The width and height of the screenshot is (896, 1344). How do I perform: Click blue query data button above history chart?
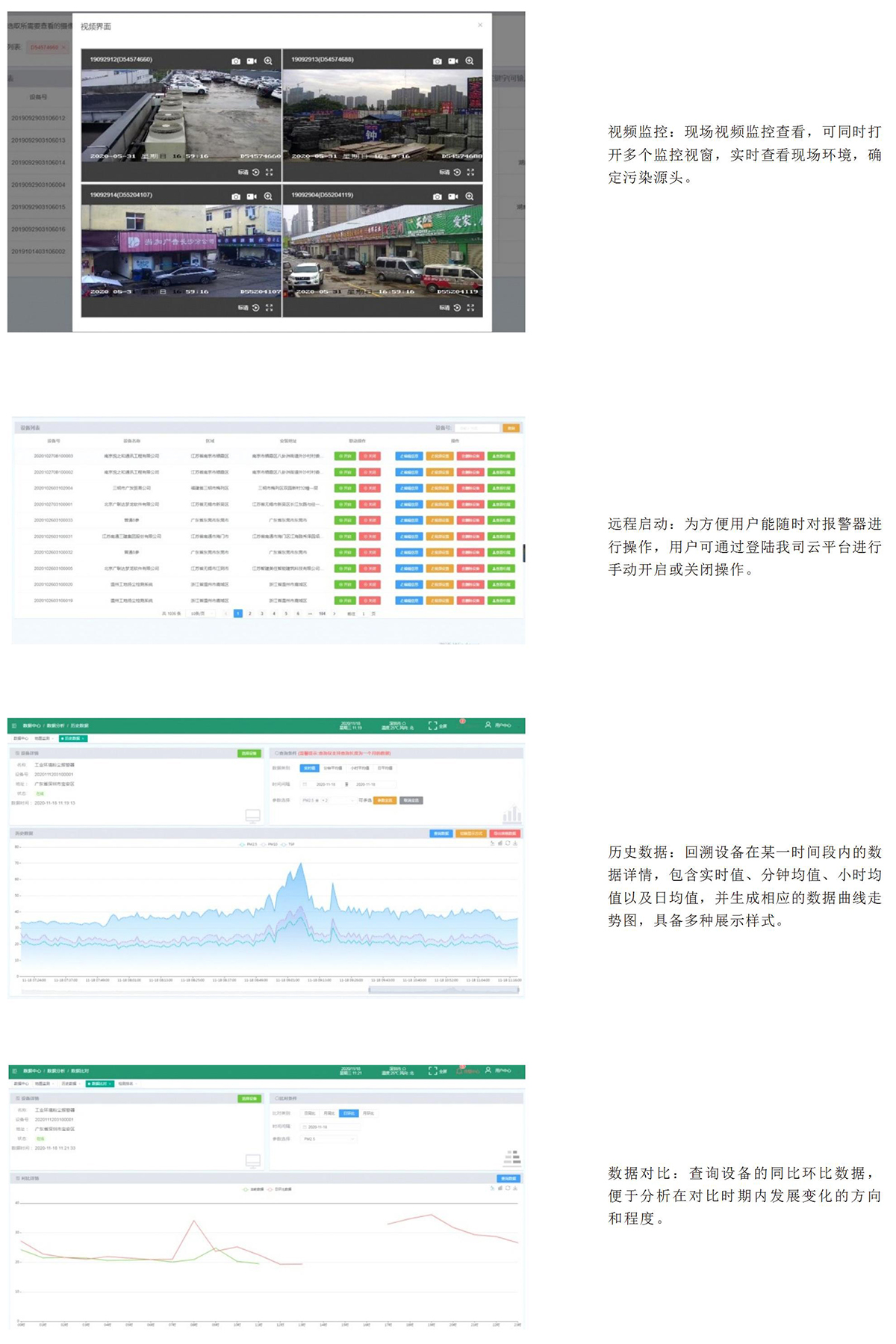(x=441, y=834)
